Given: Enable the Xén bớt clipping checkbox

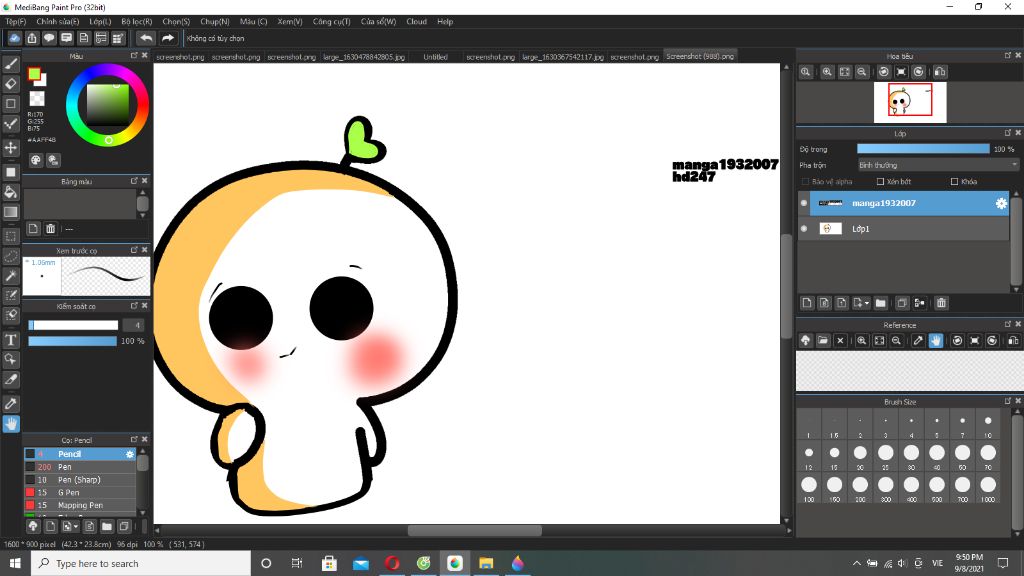Looking at the screenshot, I should [x=880, y=182].
